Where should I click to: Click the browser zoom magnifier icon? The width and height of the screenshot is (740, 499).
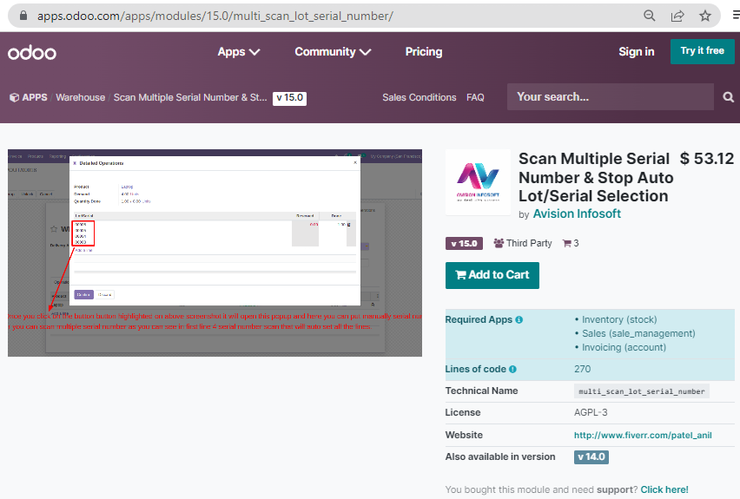649,16
